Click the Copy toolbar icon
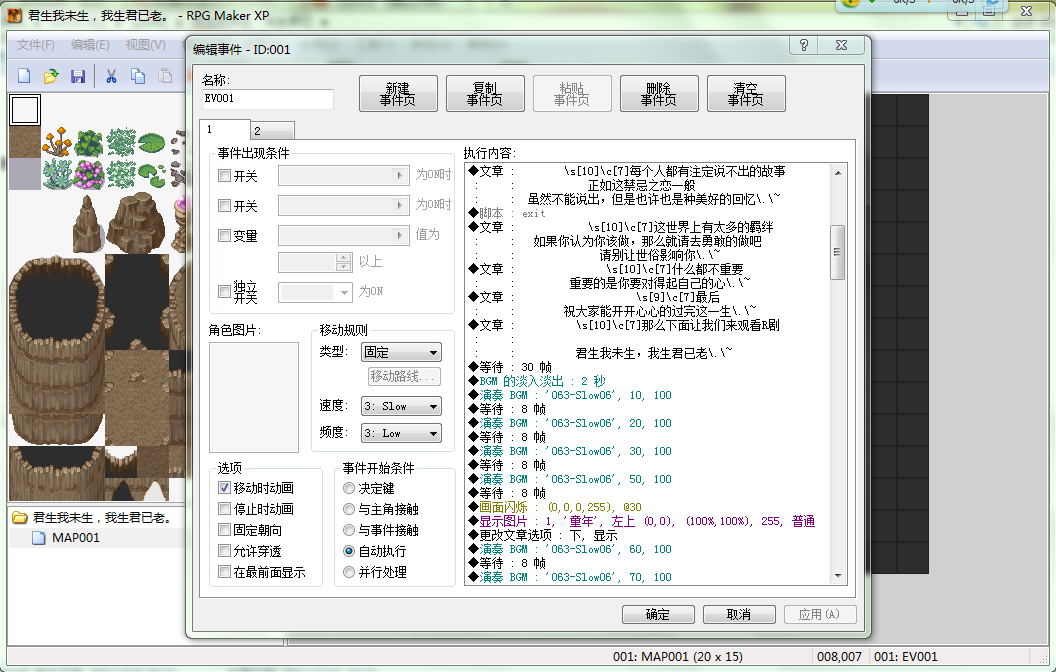This screenshot has height=672, width=1056. [x=138, y=76]
